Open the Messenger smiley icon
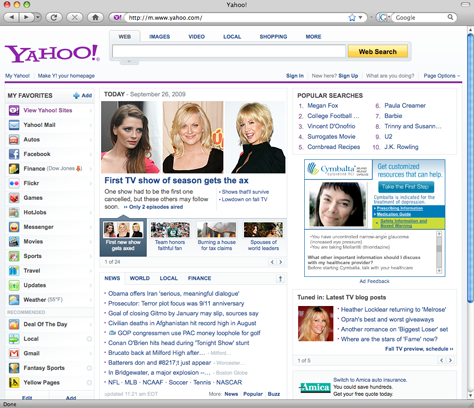474x408 pixels. 14,227
